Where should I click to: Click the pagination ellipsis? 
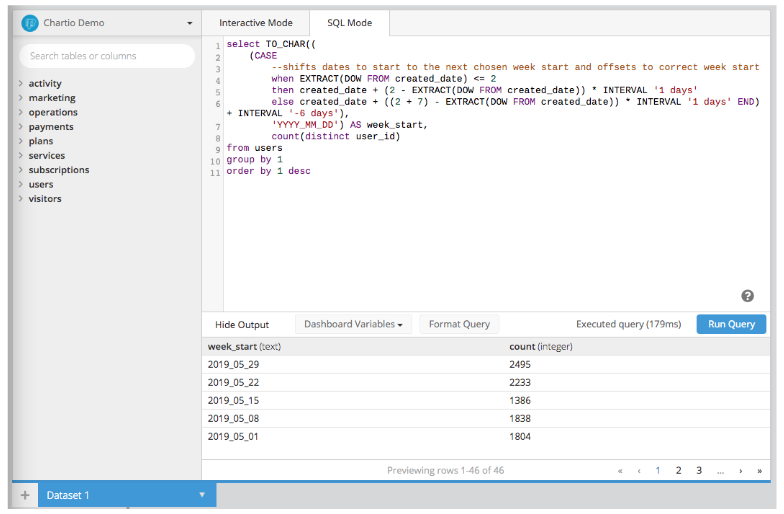pos(720,471)
